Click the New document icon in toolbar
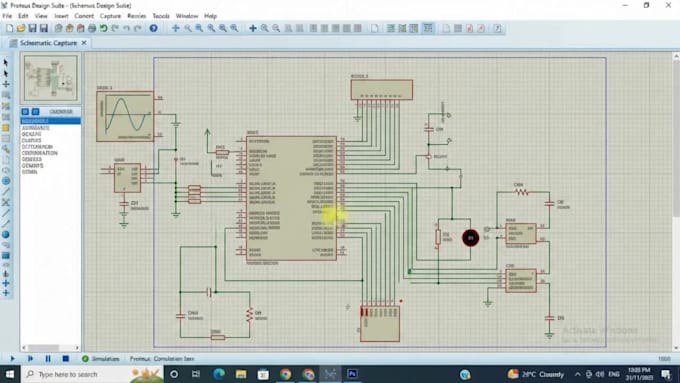The width and height of the screenshot is (680, 383). click(x=10, y=28)
